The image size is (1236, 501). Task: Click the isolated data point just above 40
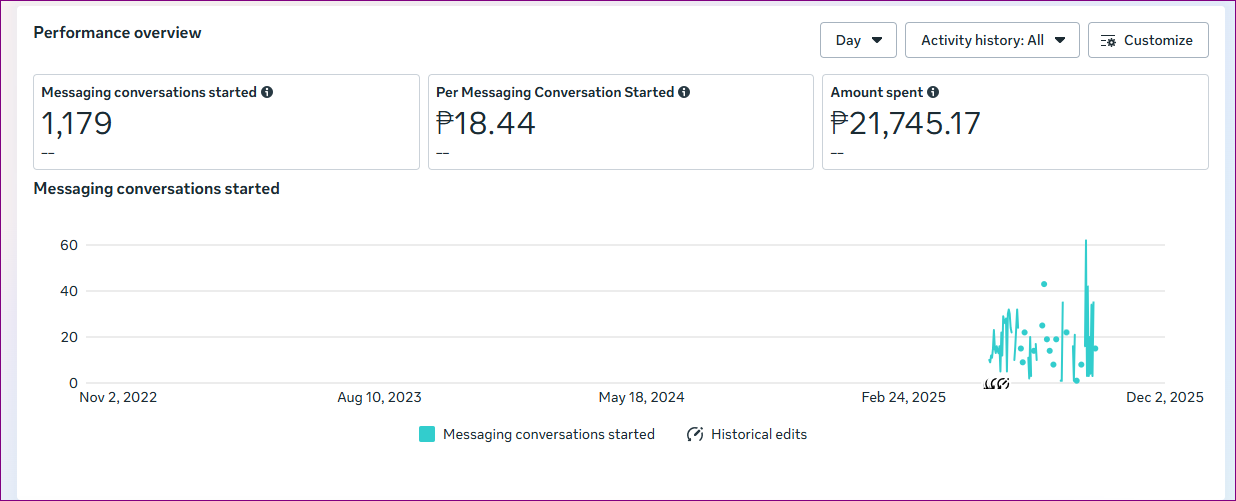pos(1044,284)
